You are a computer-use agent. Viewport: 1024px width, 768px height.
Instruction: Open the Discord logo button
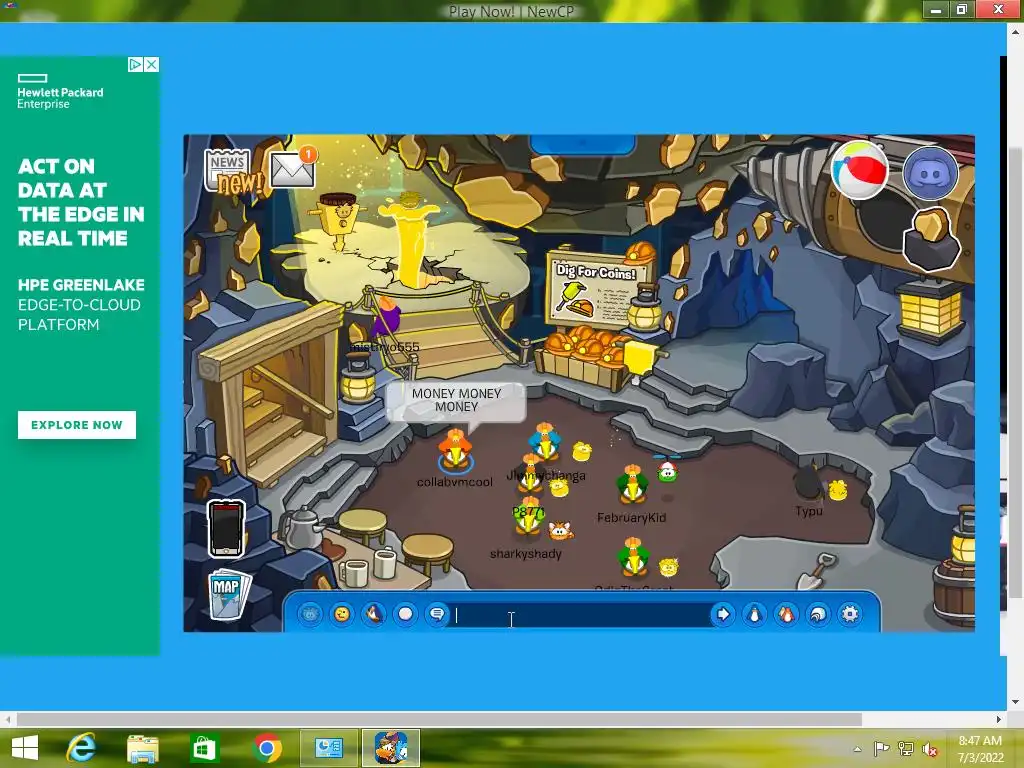(930, 173)
